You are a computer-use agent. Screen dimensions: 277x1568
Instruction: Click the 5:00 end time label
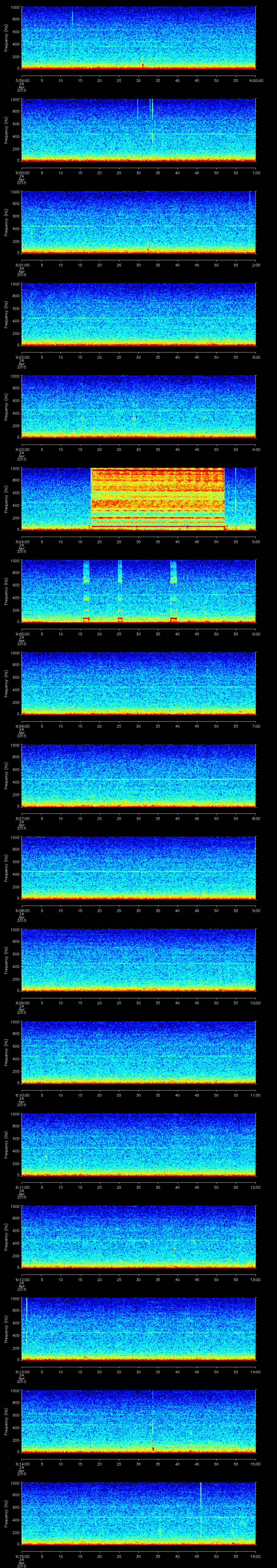click(x=256, y=542)
